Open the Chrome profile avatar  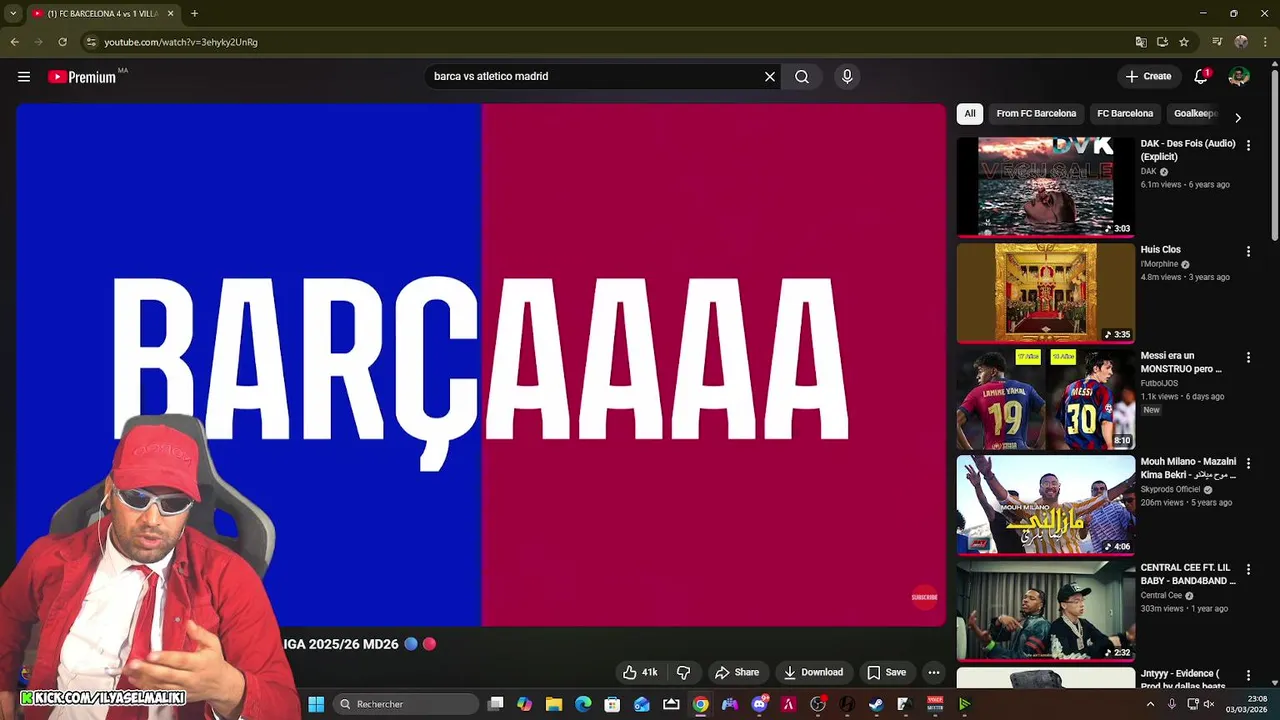pyautogui.click(x=1241, y=42)
